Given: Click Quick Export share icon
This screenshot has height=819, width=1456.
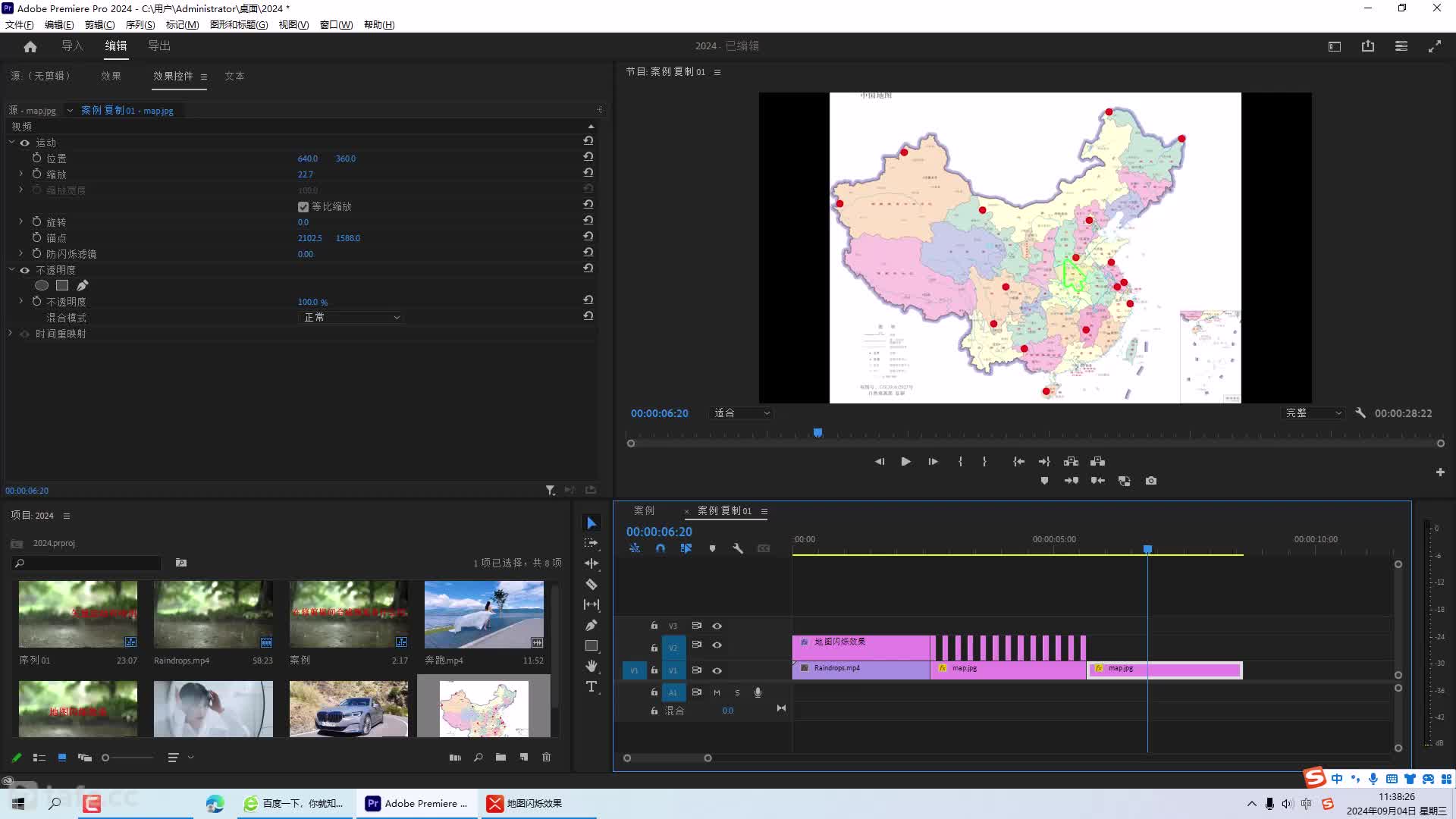Looking at the screenshot, I should (1368, 46).
